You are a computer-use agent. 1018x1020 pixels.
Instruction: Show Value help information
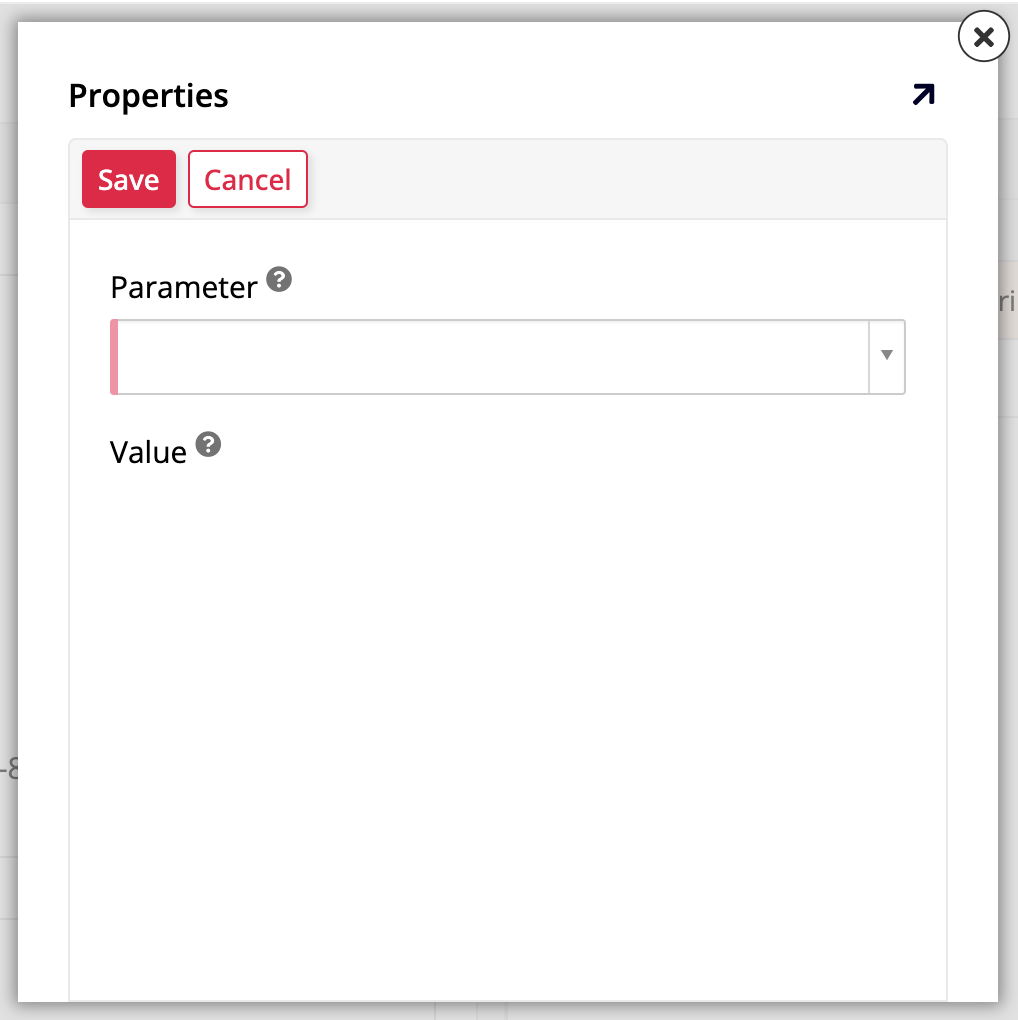208,445
